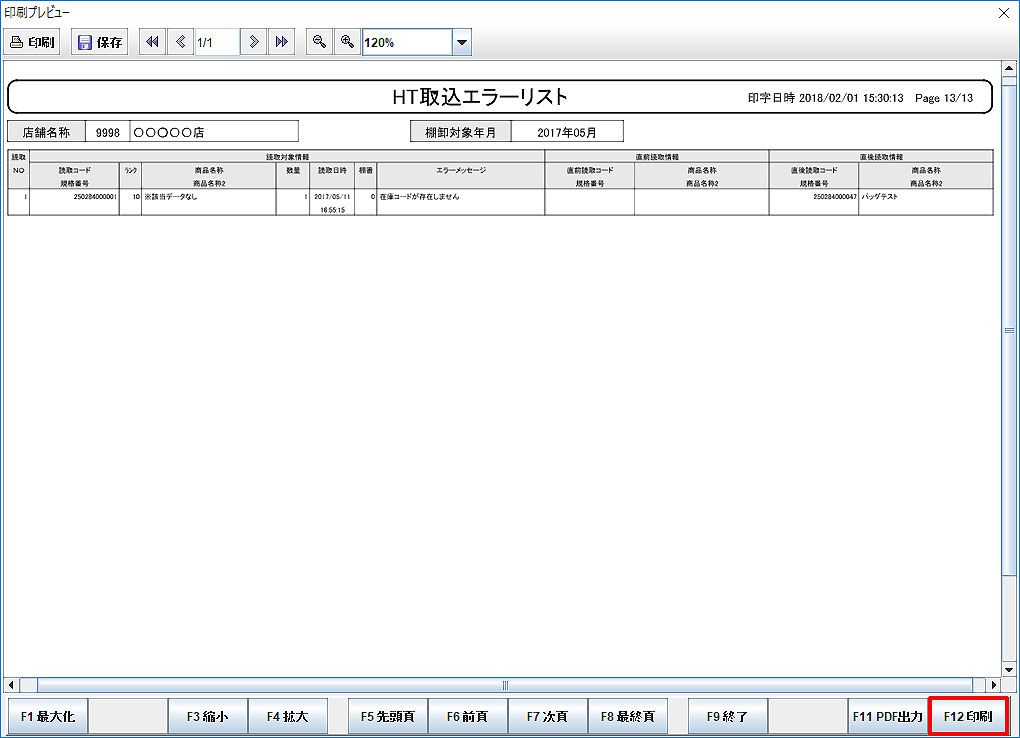Go to next page with right arrow
The width and height of the screenshot is (1020, 738).
(254, 42)
